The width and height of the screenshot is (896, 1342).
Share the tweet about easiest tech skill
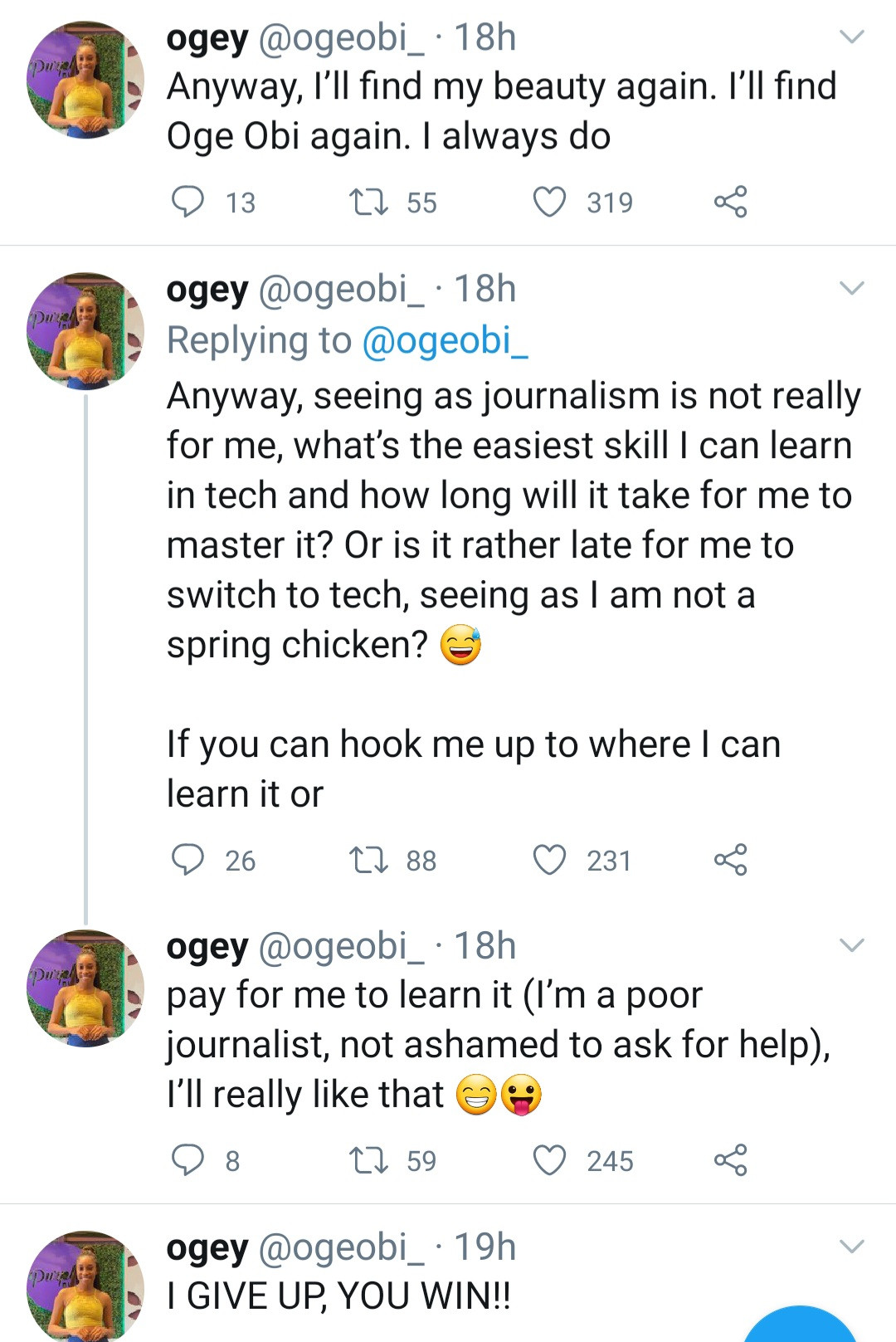coord(730,860)
